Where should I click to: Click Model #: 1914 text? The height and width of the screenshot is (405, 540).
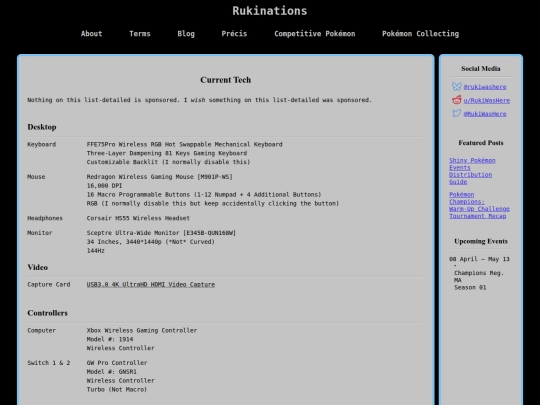pyautogui.click(x=110, y=339)
